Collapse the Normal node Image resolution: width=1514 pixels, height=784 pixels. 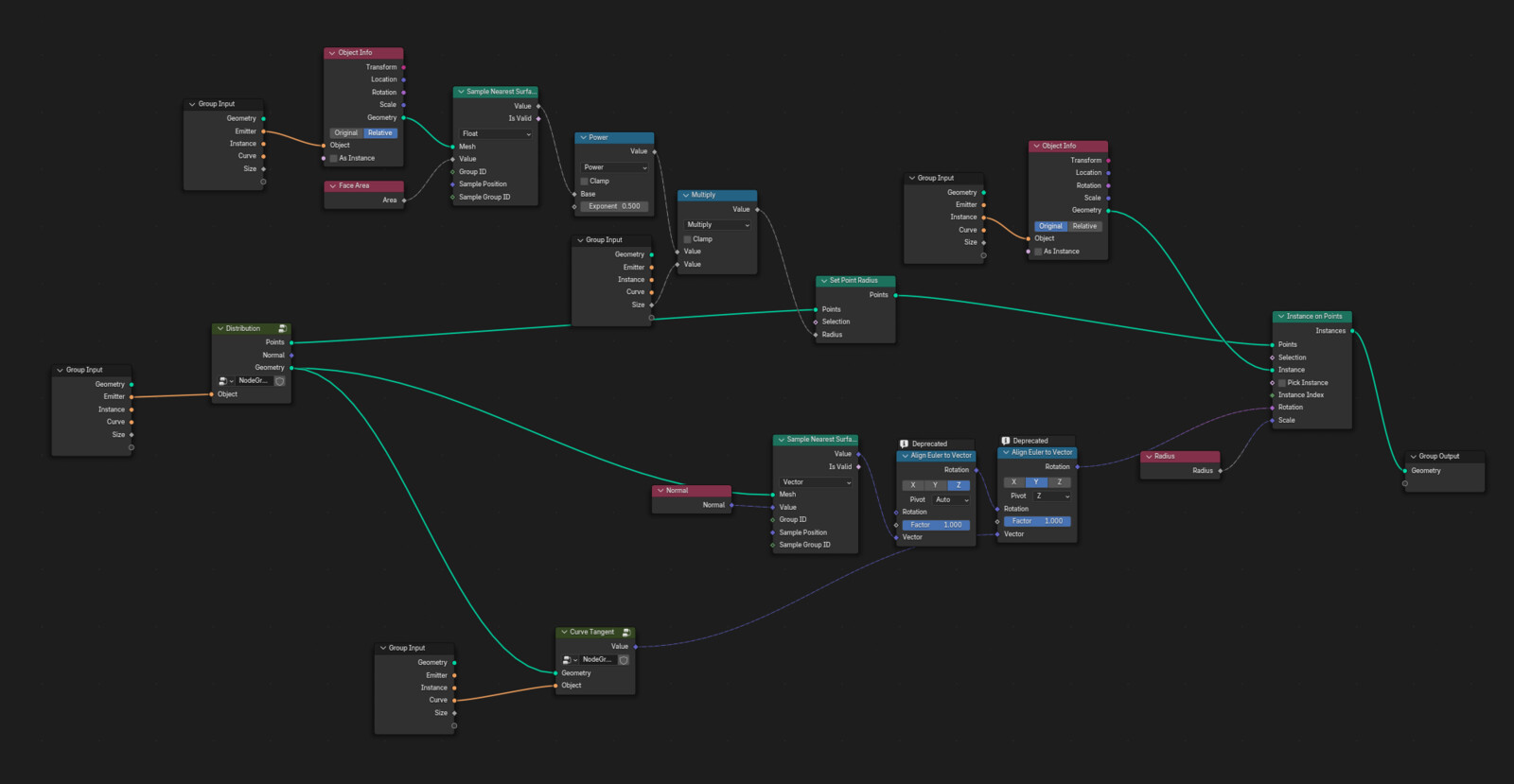point(660,491)
